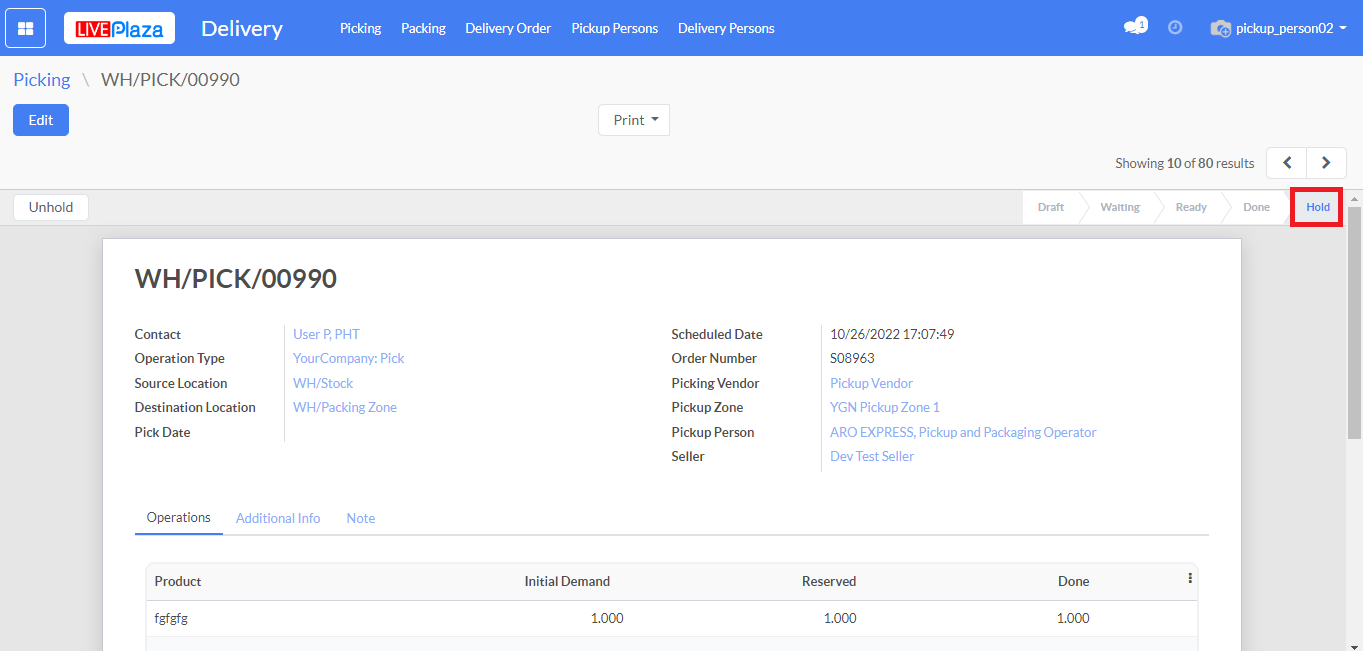Click the Delivery app title

tap(242, 29)
